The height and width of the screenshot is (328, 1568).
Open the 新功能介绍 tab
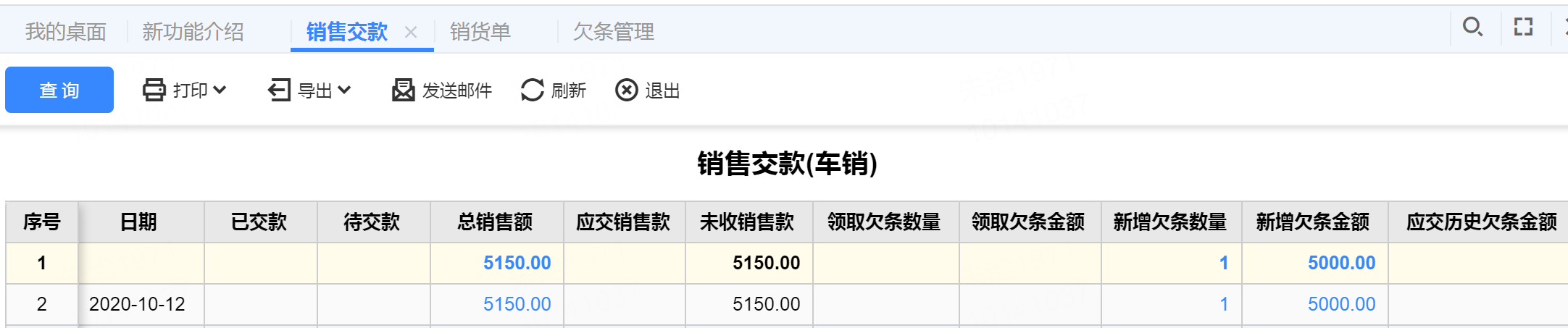click(x=193, y=32)
